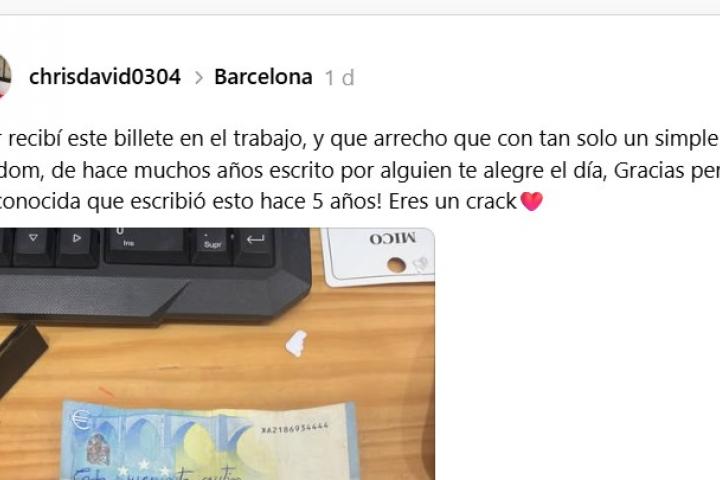Click the down-arrow key on keyboard

pyautogui.click(x=33, y=238)
